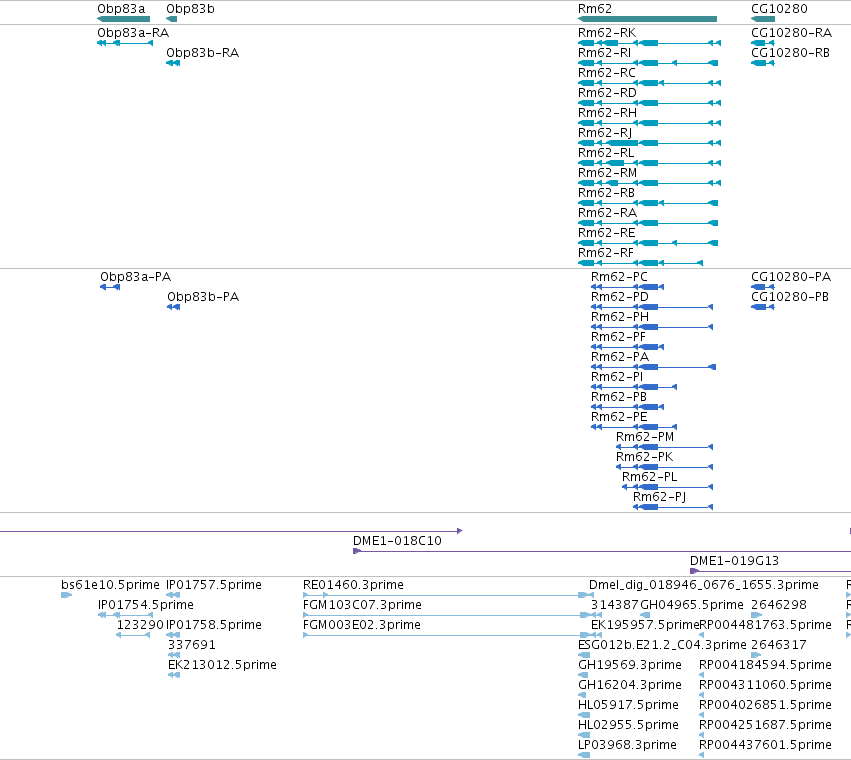
Task: Select protein Rm62-PB
Action: [627, 407]
